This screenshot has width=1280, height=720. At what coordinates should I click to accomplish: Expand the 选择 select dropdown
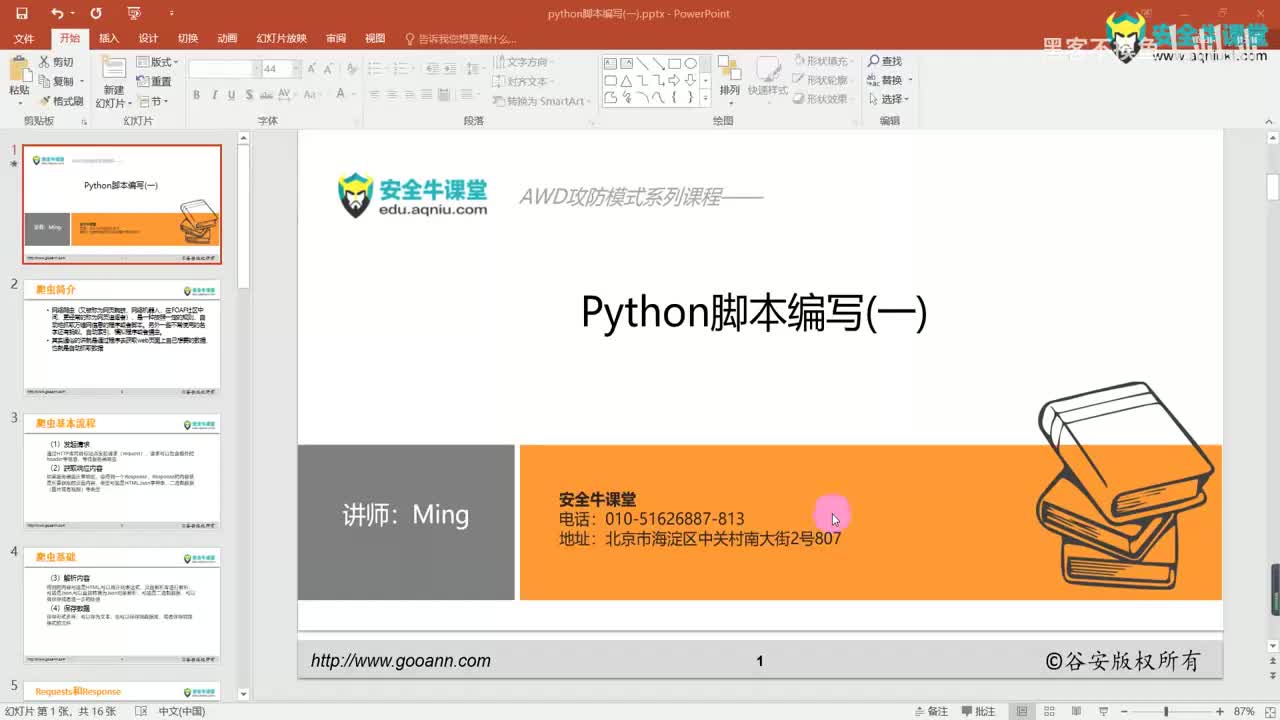pos(889,99)
